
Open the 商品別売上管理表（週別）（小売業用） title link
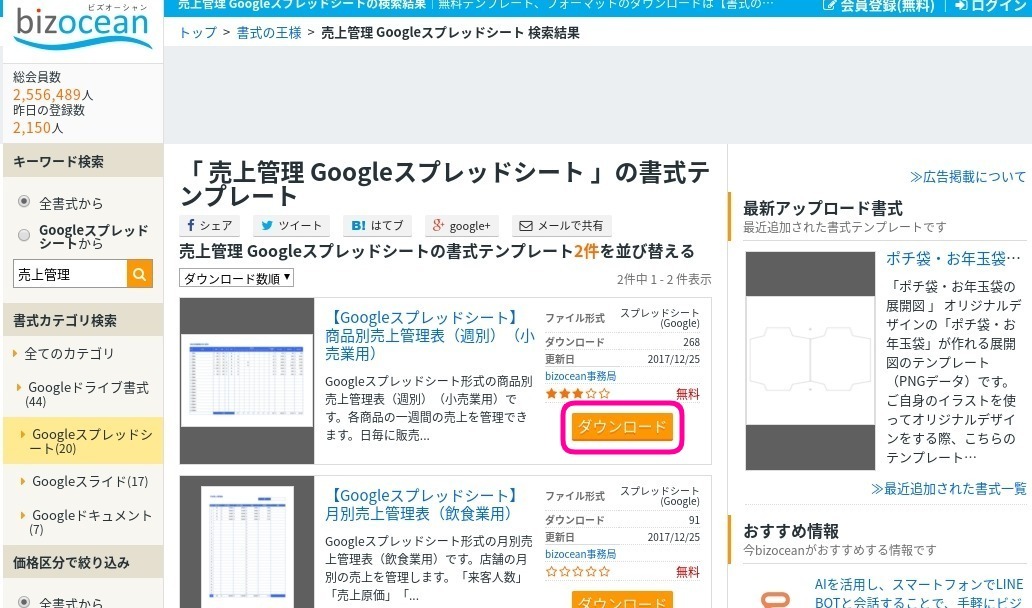coord(430,335)
